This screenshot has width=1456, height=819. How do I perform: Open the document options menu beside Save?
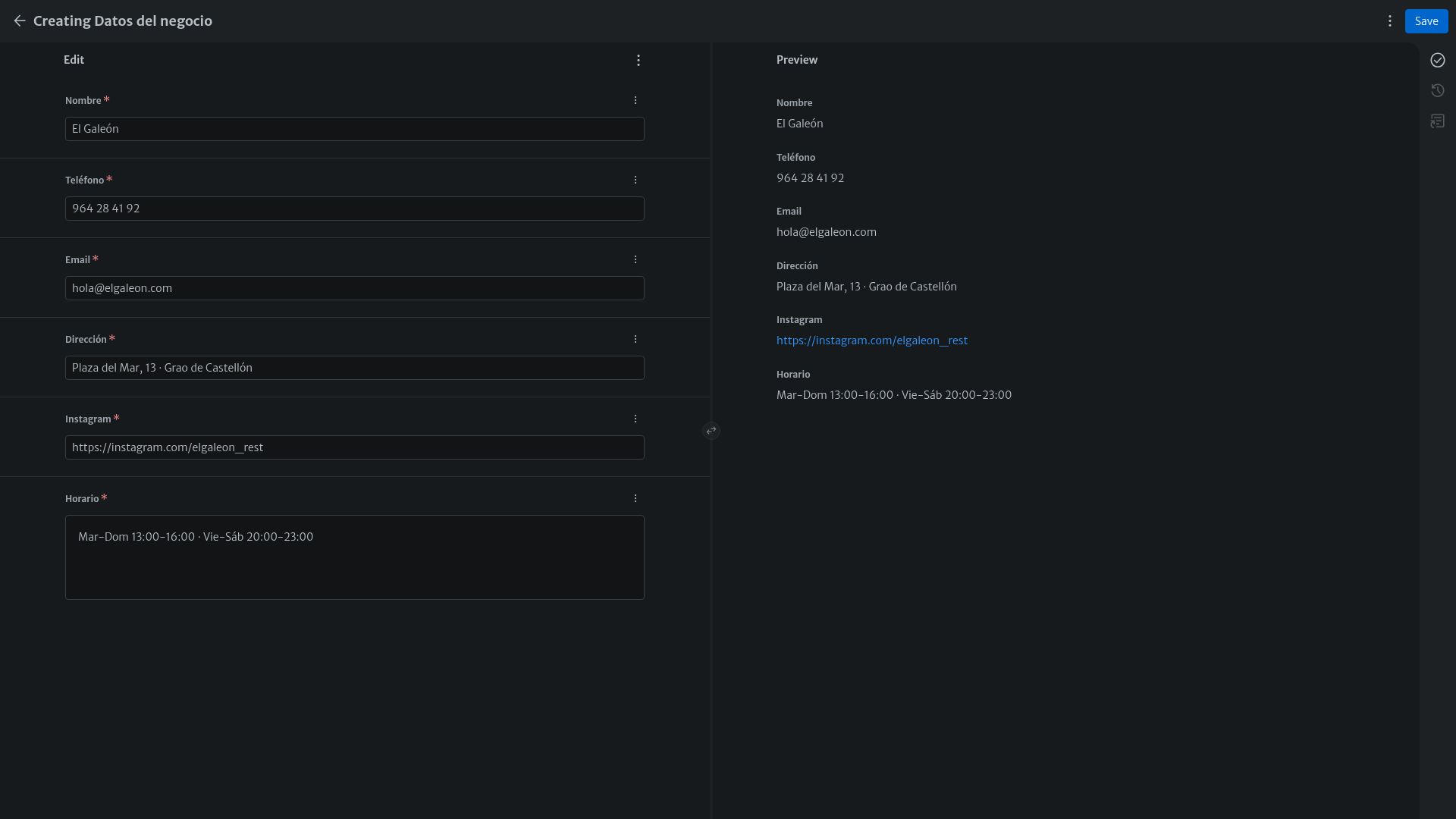click(1390, 21)
